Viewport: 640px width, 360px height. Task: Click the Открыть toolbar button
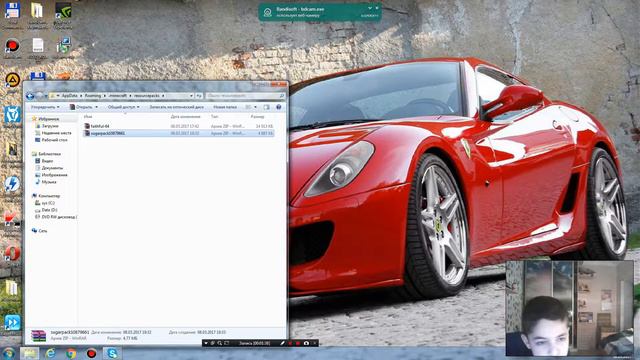81,107
